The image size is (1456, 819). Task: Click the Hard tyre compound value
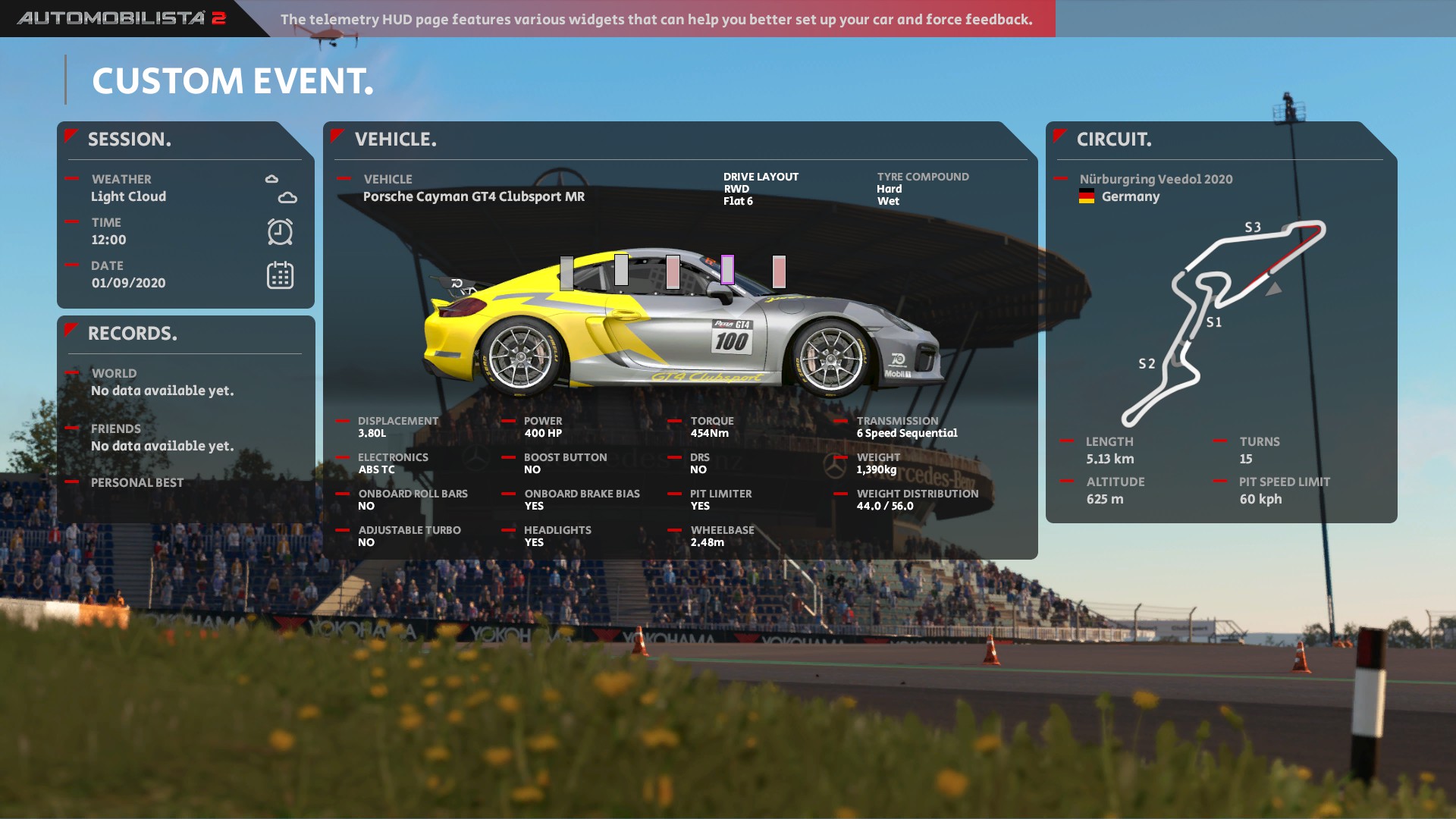(x=890, y=189)
